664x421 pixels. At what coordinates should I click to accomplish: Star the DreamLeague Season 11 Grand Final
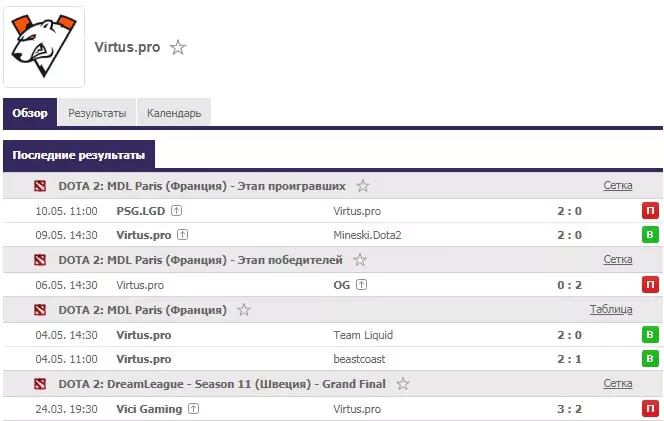[x=403, y=384]
